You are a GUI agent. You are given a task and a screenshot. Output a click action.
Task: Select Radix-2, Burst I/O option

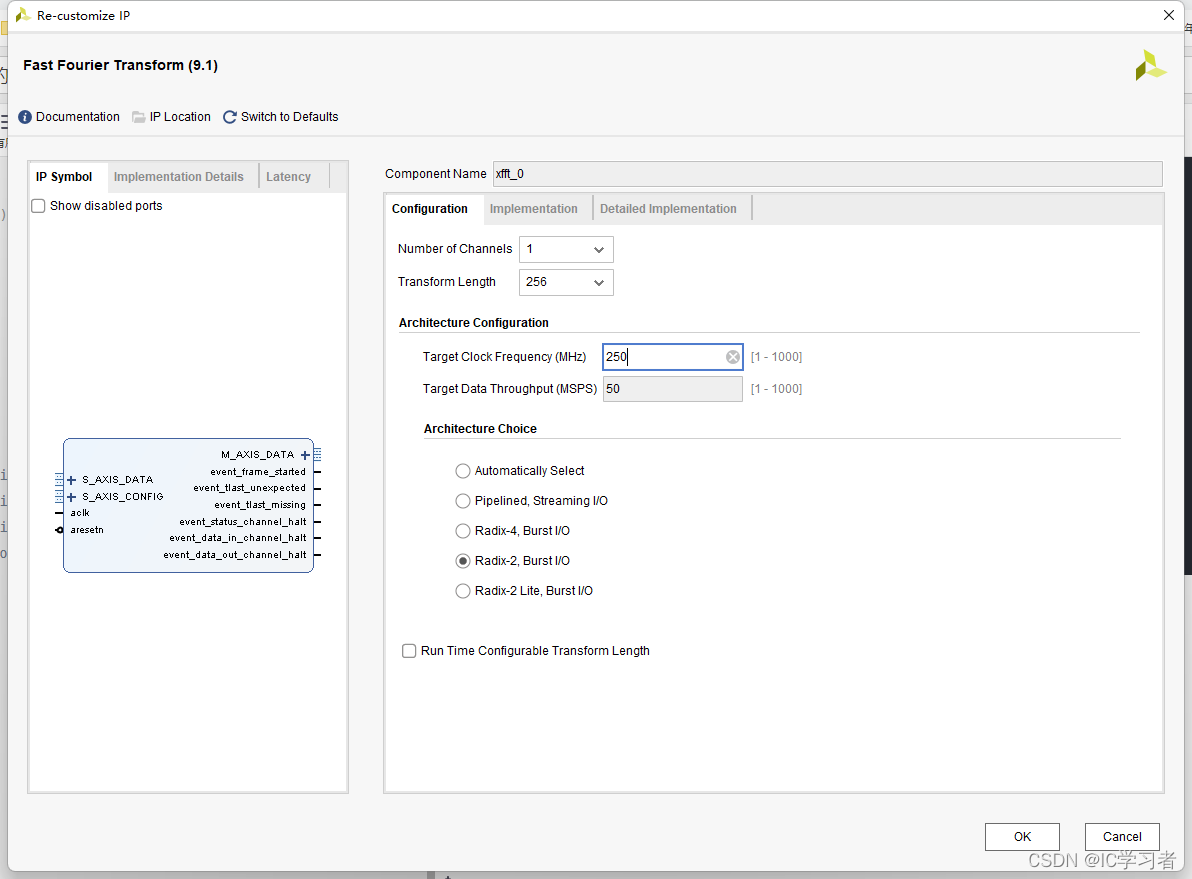point(462,561)
